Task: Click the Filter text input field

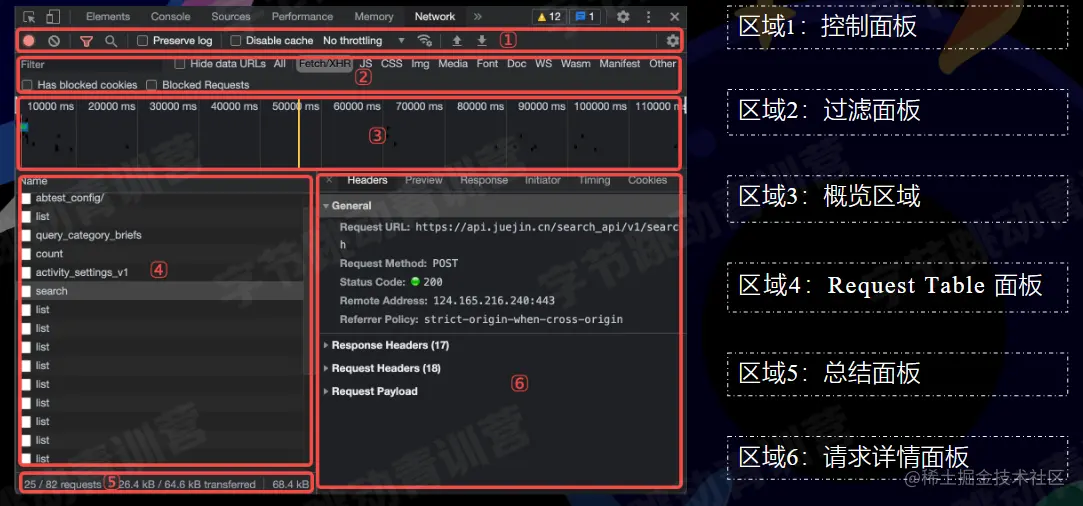Action: point(93,64)
